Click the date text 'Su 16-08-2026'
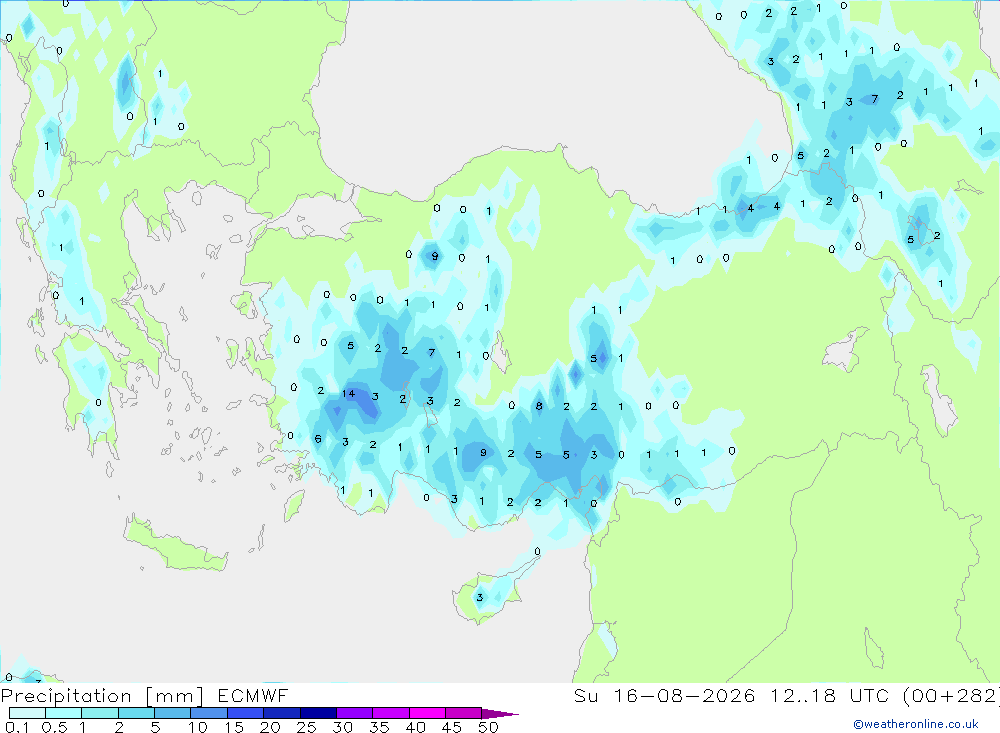 664,695
